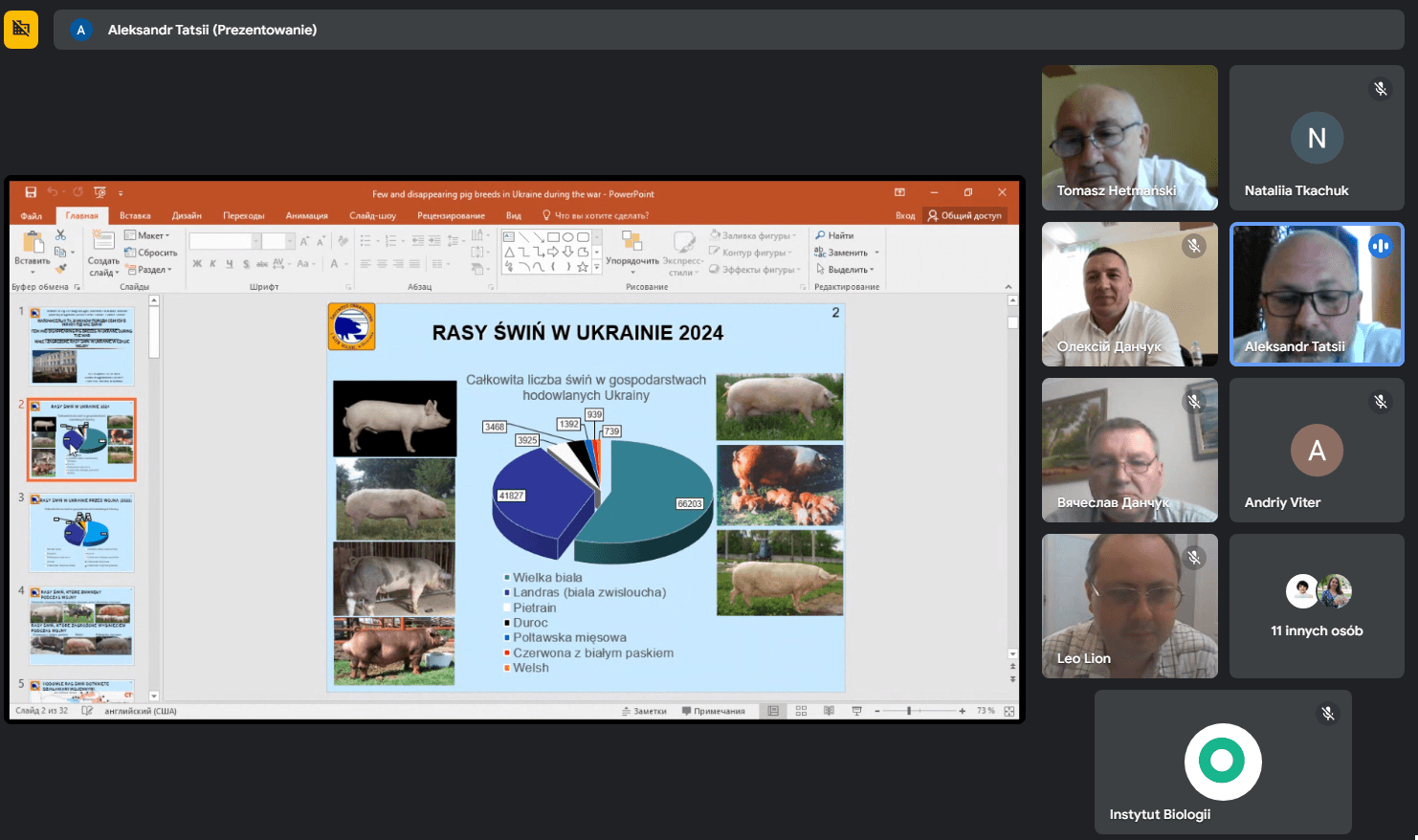Toggle justify text alignment
The height and width of the screenshot is (840, 1418).
pyautogui.click(x=414, y=264)
